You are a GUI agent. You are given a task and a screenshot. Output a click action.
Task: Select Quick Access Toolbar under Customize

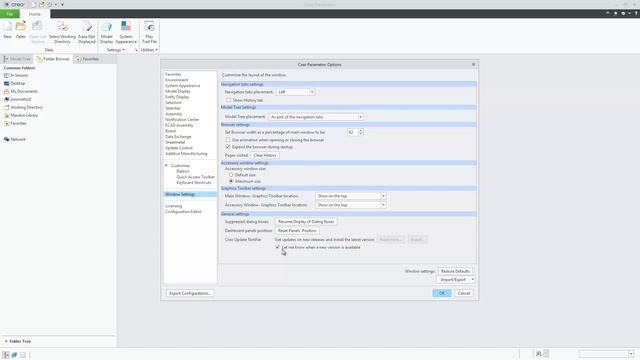(x=196, y=177)
